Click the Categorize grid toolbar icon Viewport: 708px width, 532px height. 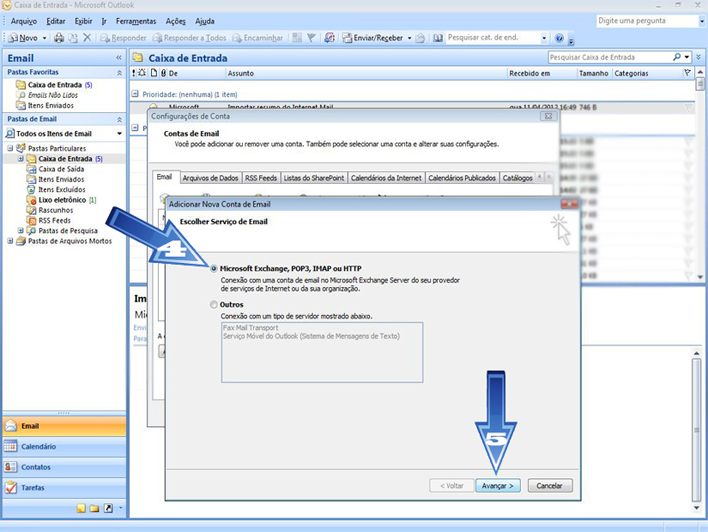[297, 38]
